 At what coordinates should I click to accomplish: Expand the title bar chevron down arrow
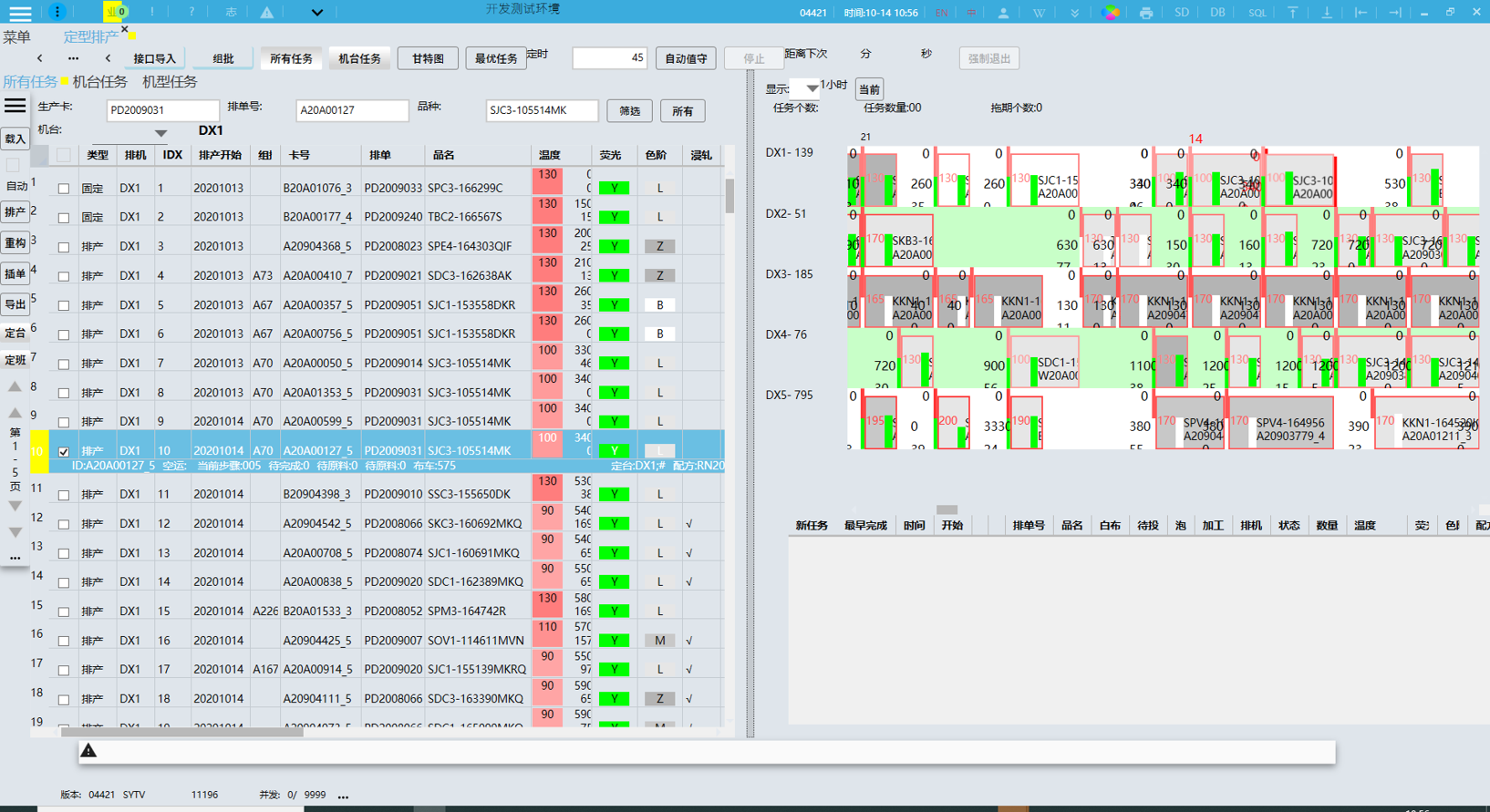[x=316, y=13]
